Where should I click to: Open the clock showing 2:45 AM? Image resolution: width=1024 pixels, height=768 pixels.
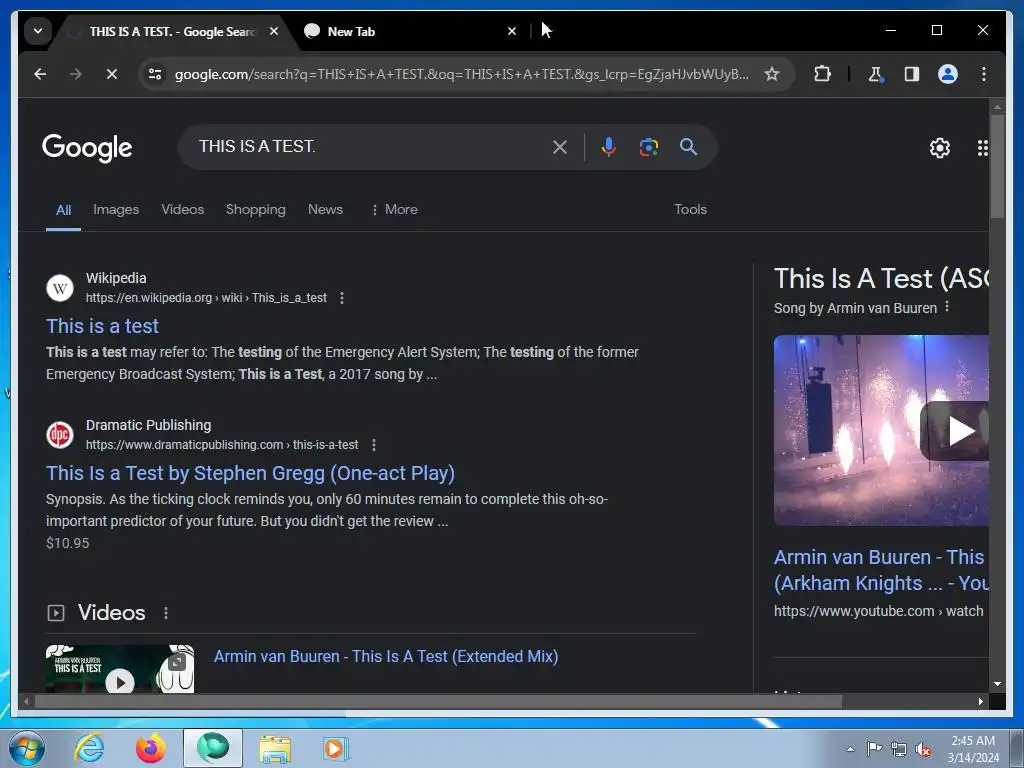point(973,749)
